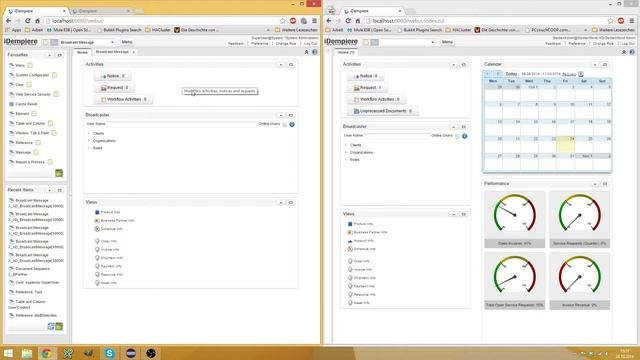Click Today in the Calendar panel
Screen dimensions: 640x360
[511, 74]
